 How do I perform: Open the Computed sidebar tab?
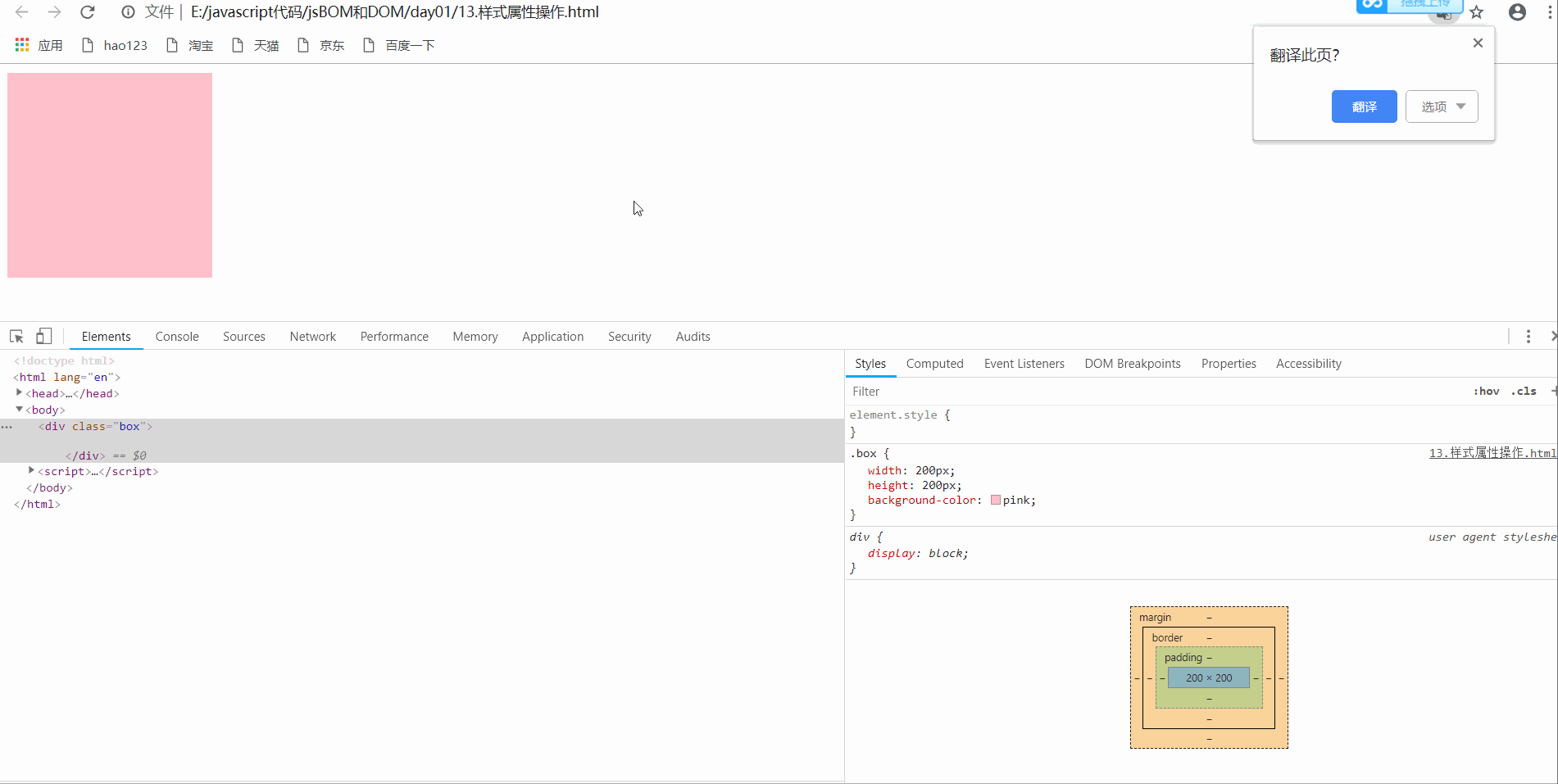(x=934, y=364)
